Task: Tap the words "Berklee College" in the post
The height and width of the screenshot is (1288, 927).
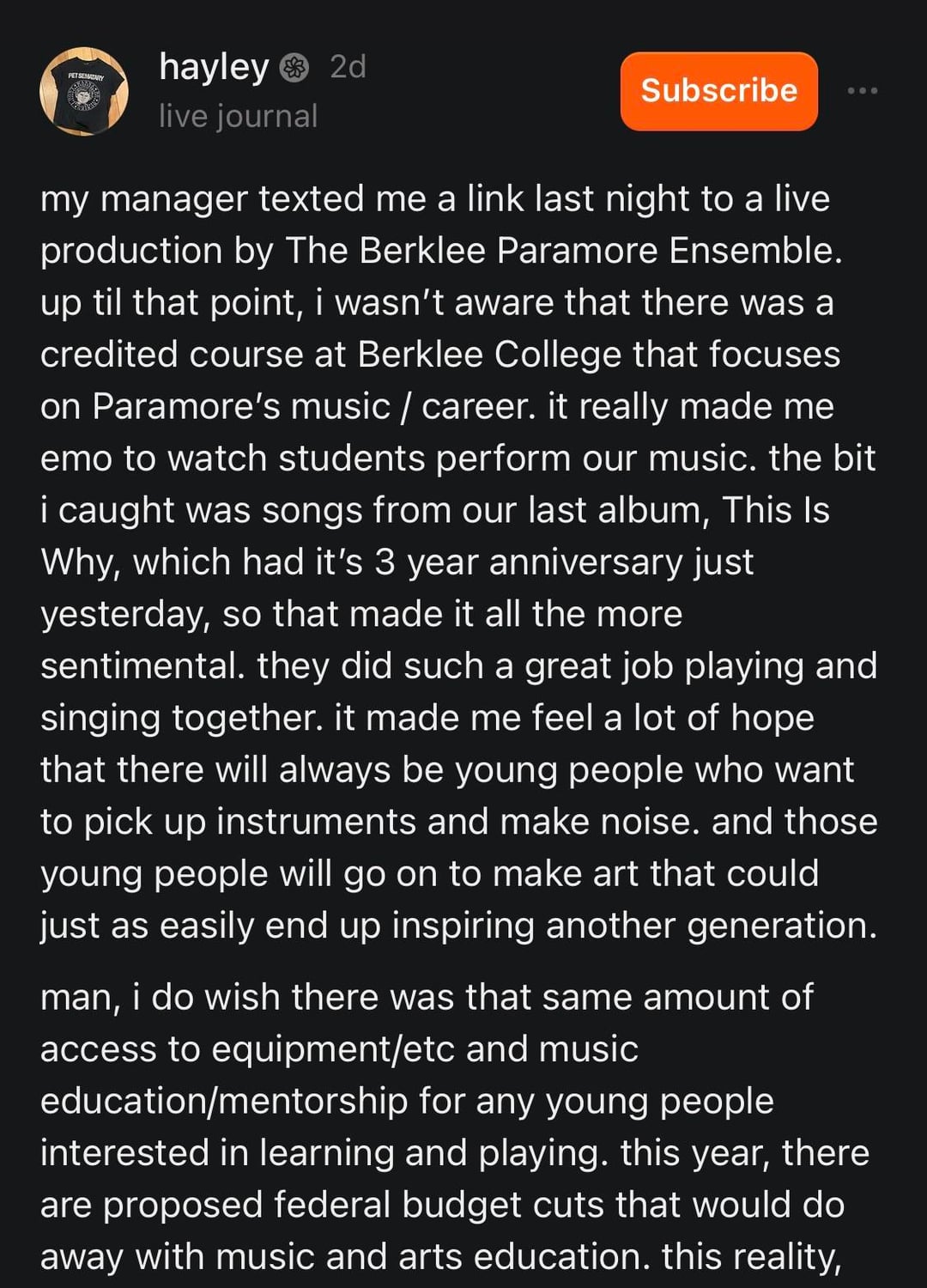Action: [x=489, y=355]
